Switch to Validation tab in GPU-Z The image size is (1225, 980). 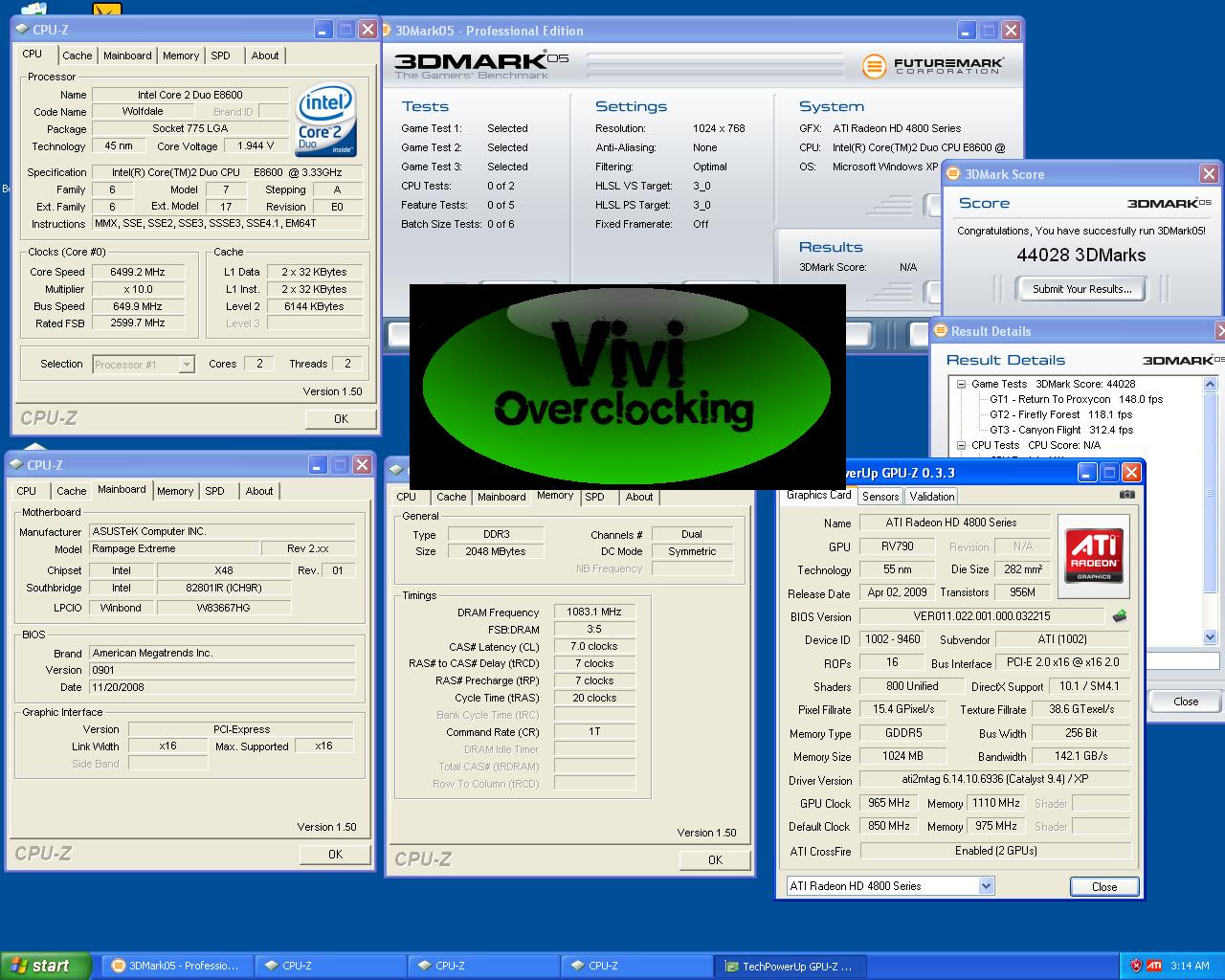pos(931,497)
